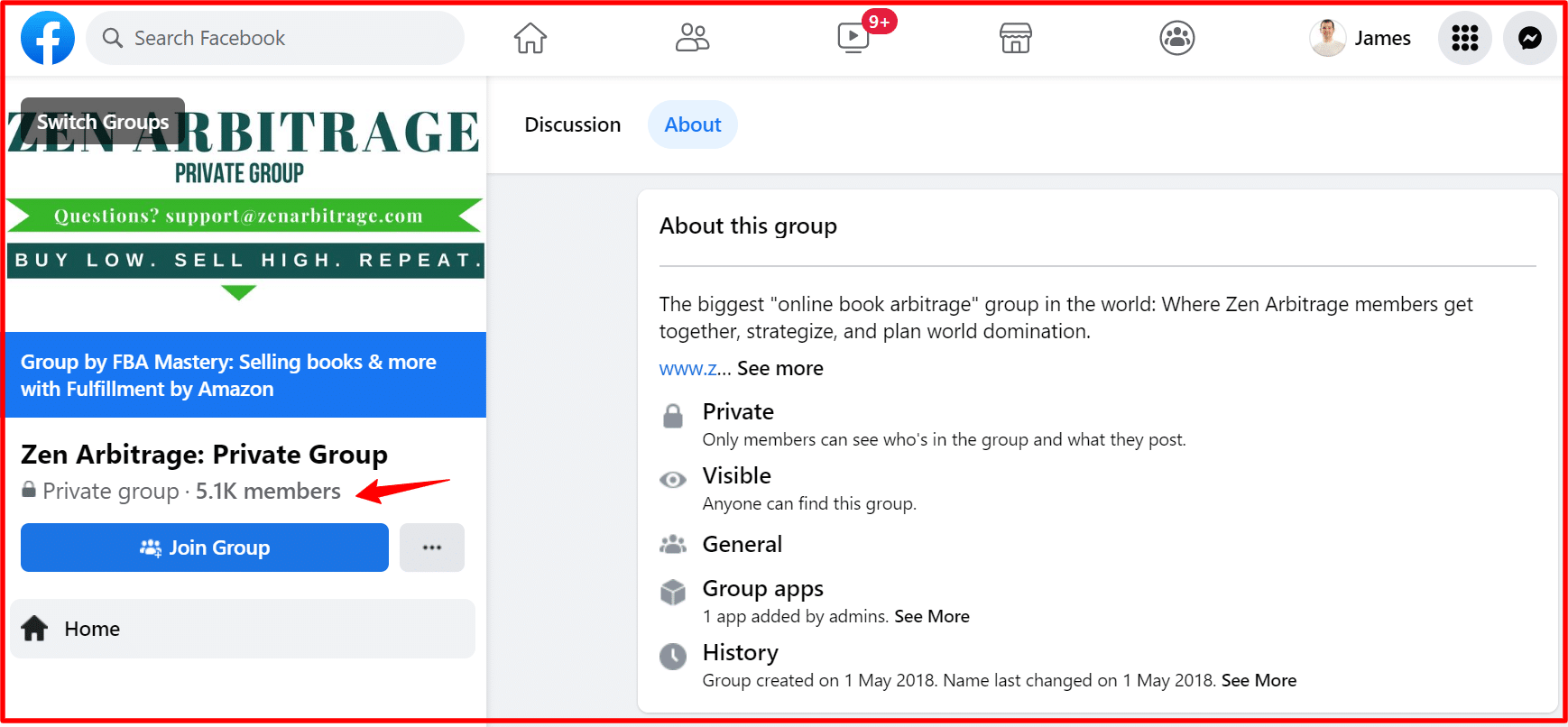
Task: Click the Switch Groups button
Action: coord(103,121)
